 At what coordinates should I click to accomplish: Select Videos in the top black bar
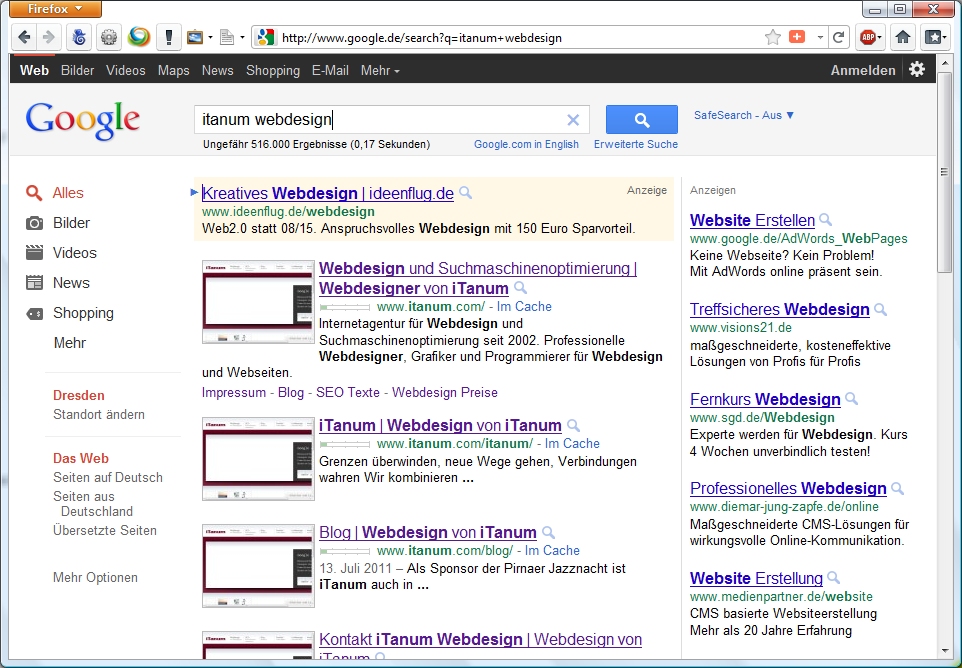click(x=126, y=71)
